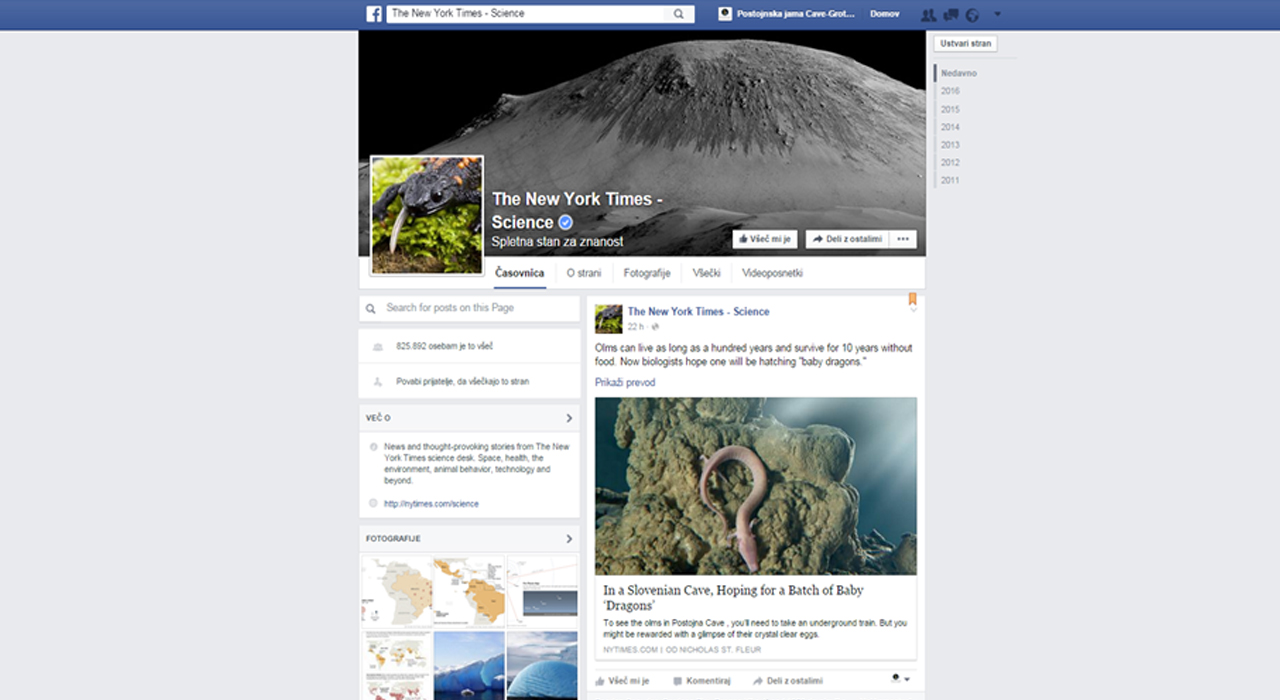Open the blue iceberg photo thumbnail
The image size is (1280, 700).
[469, 665]
